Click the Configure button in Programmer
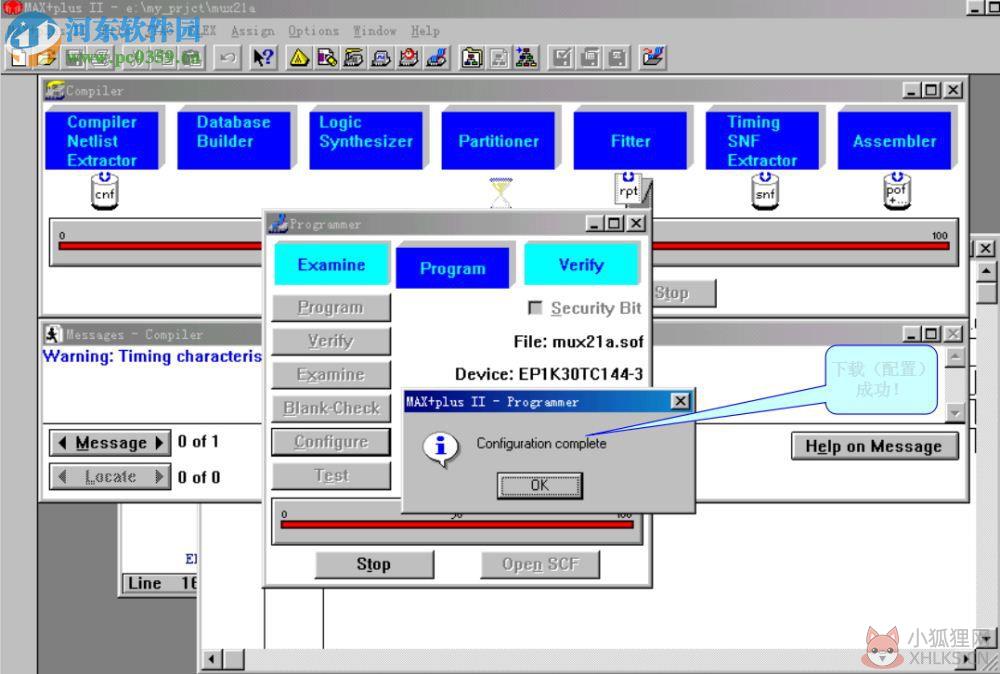This screenshot has height=674, width=1000. (331, 442)
